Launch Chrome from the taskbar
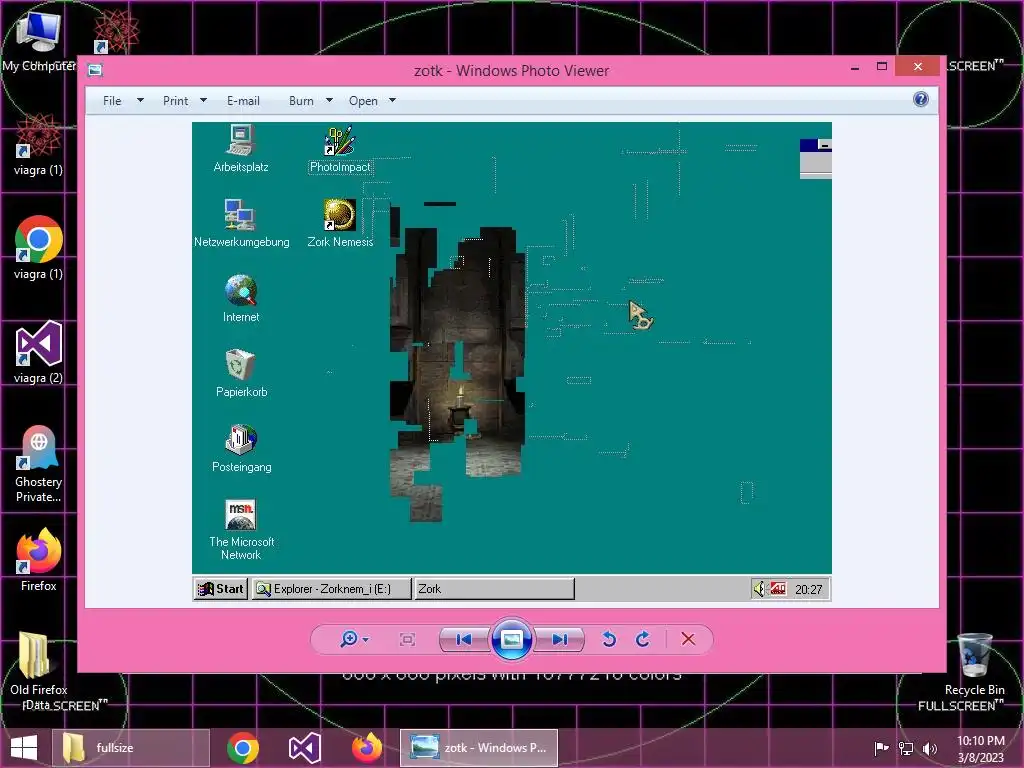Screen dimensions: 1024x768 tap(243, 748)
